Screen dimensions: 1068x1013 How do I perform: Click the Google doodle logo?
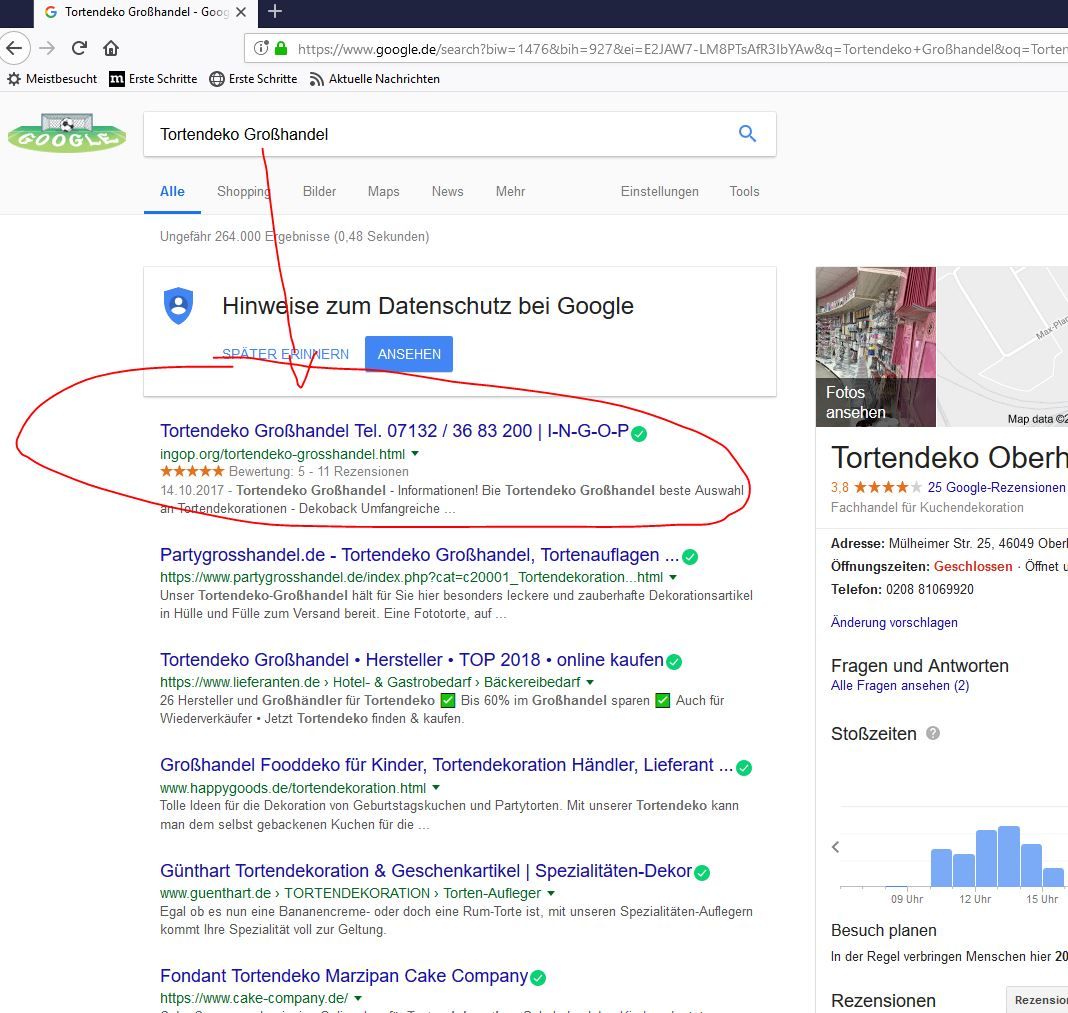point(67,133)
